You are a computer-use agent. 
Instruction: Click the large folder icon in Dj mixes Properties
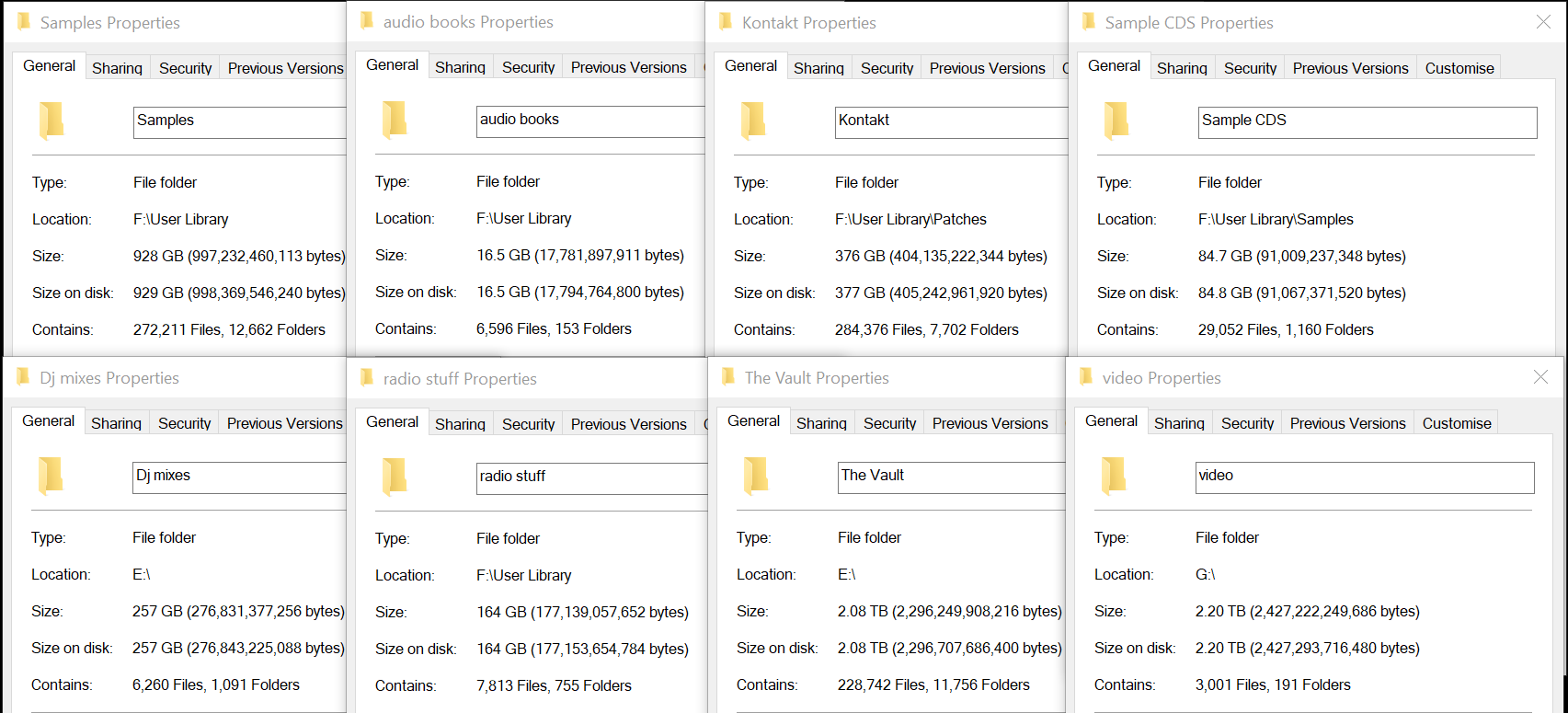click(x=51, y=476)
